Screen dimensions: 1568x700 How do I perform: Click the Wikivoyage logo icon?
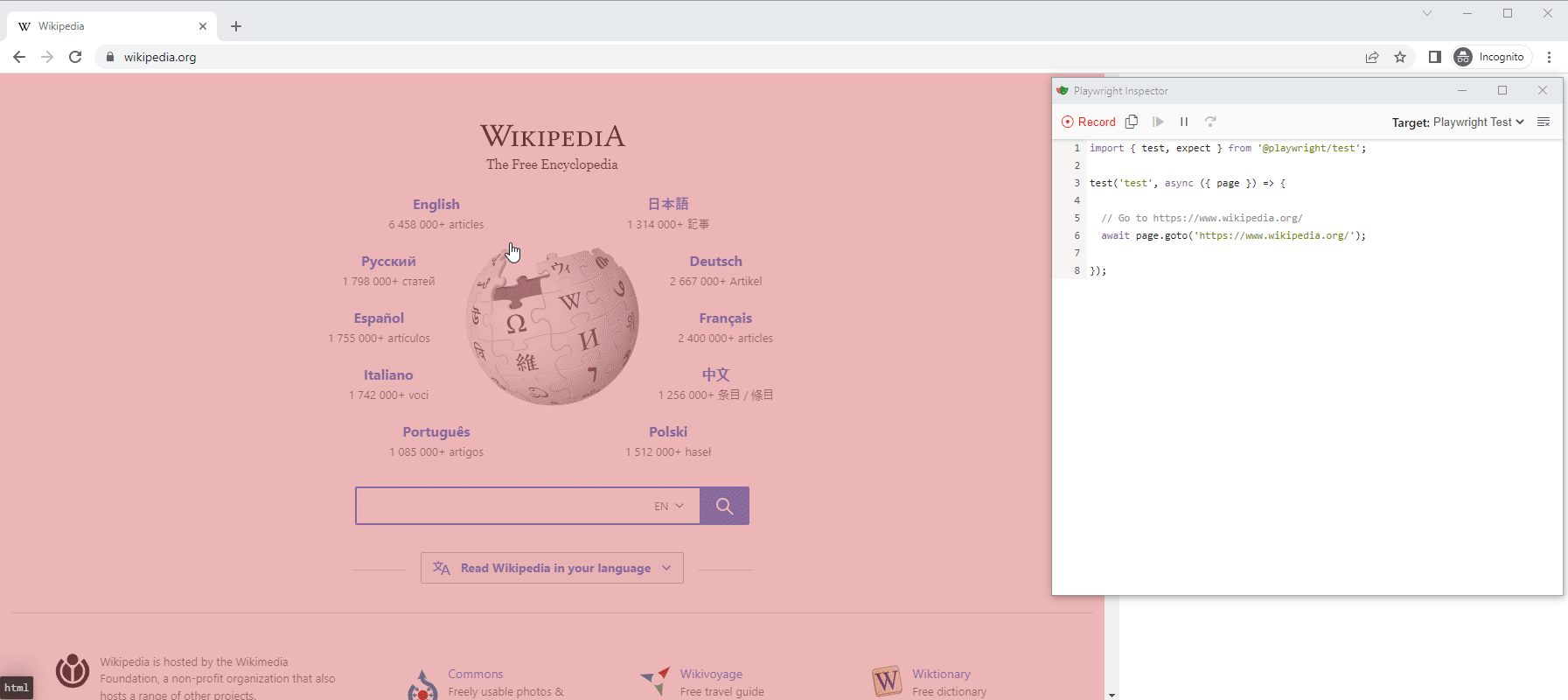point(655,681)
